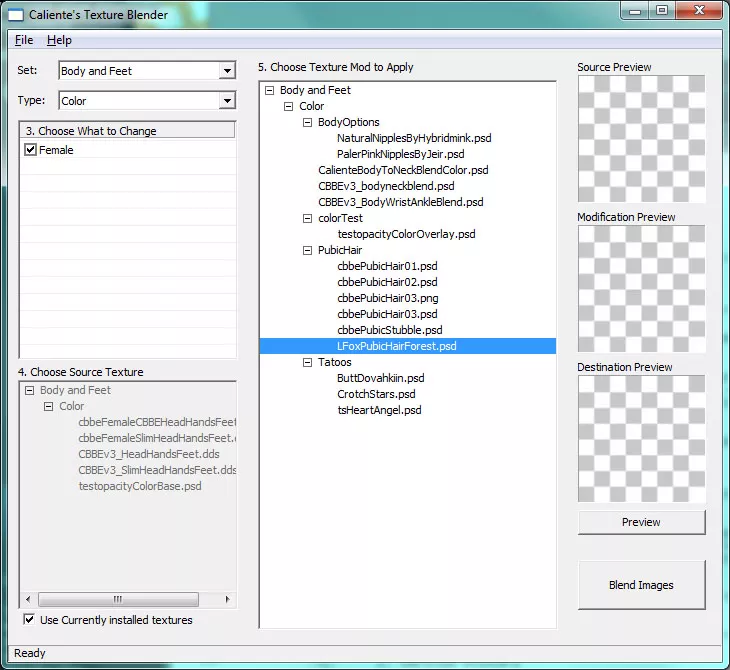Collapse Body and Feet node in texture mod tree
The height and width of the screenshot is (670, 730).
pos(270,90)
